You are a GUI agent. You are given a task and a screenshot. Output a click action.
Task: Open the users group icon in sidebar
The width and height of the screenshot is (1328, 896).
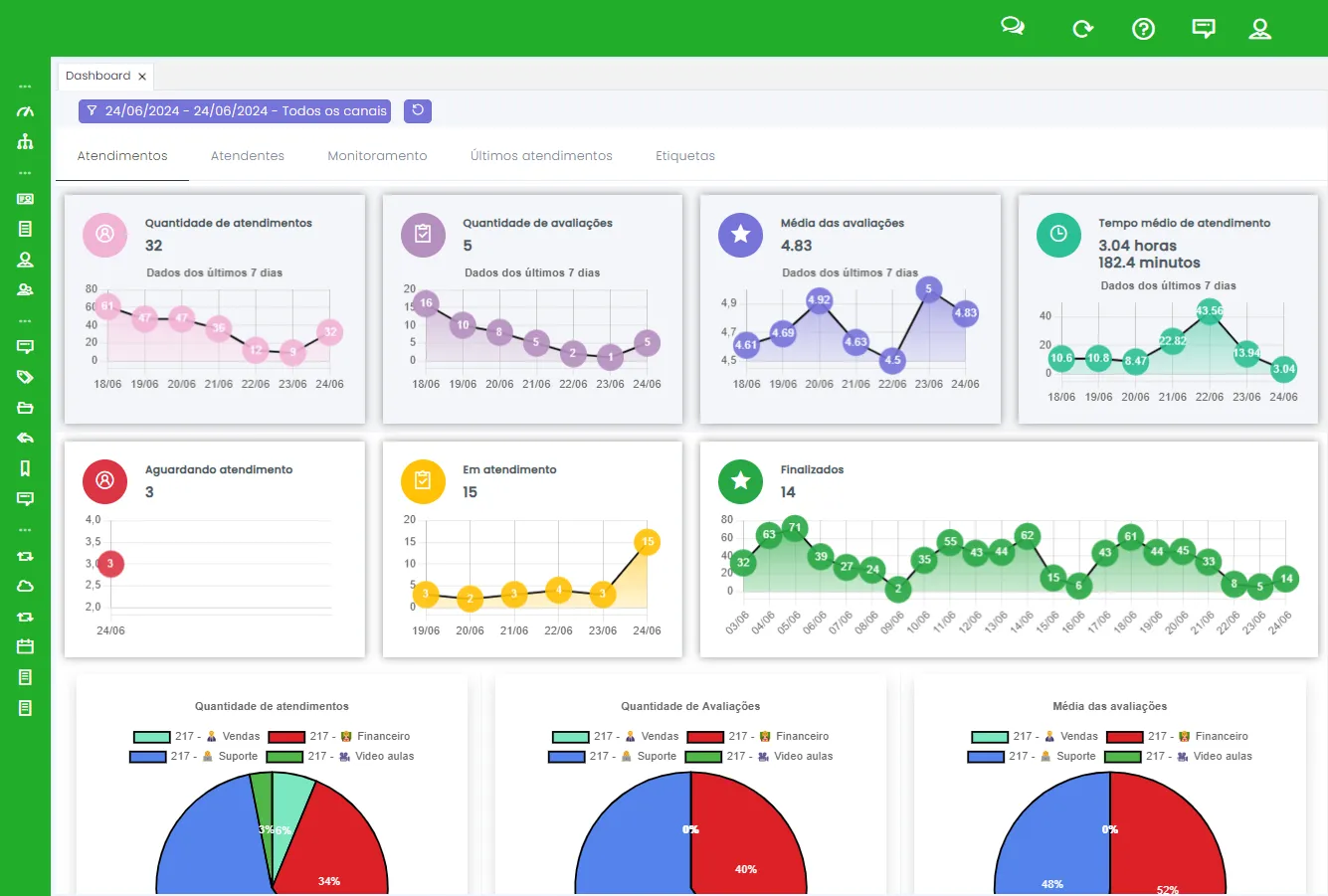tap(26, 289)
